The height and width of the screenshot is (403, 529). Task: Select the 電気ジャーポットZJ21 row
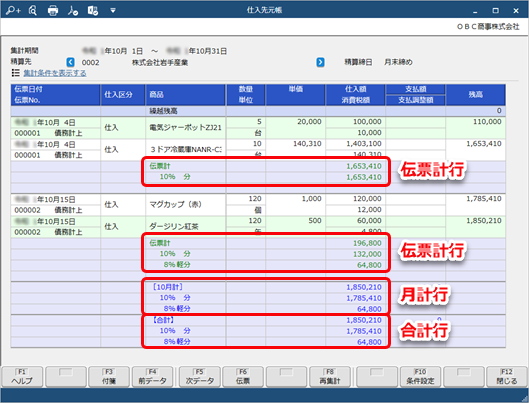[258, 127]
